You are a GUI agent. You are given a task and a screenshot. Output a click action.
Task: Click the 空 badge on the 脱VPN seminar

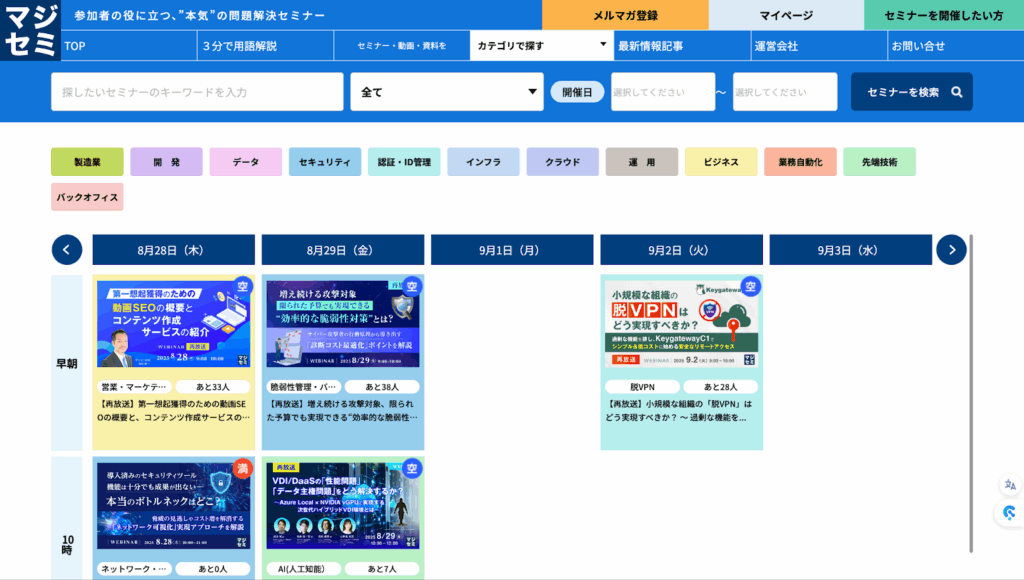tap(750, 287)
